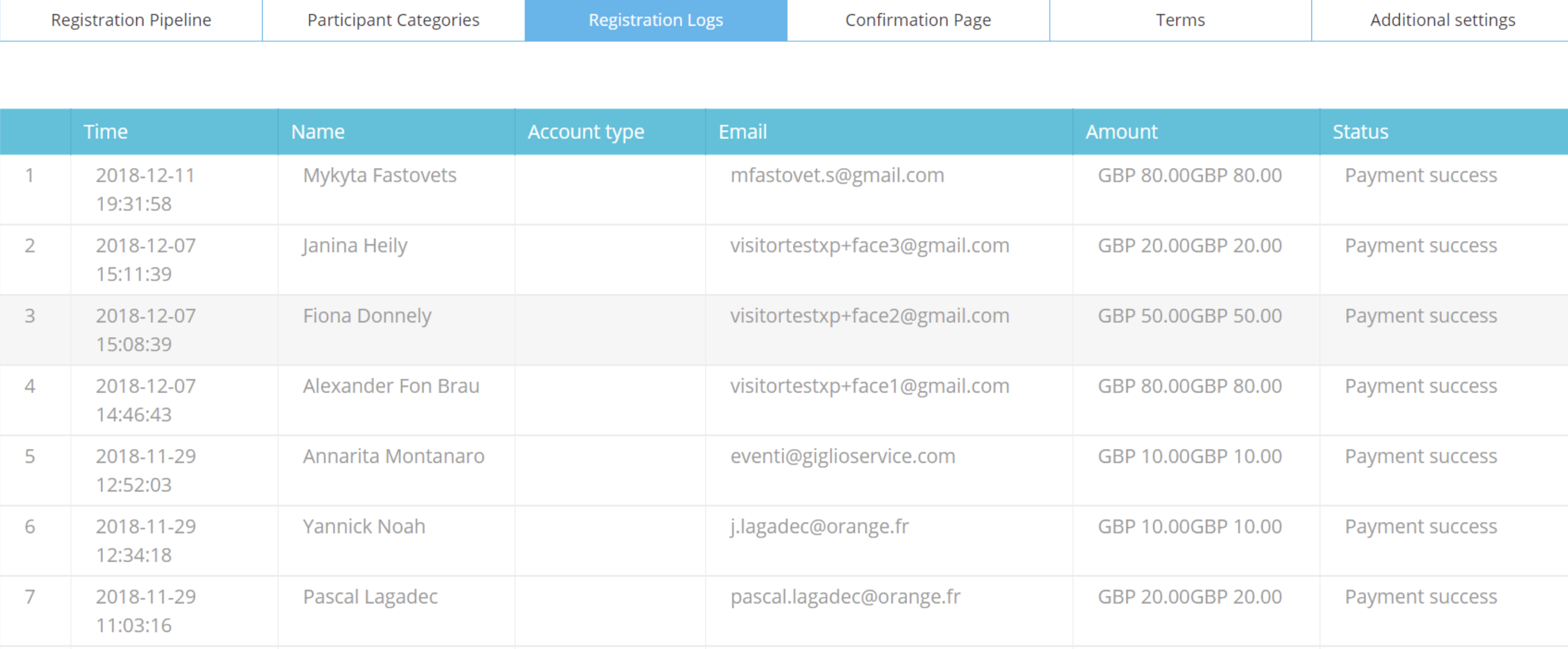Open the Confirmation Page tab
The image size is (1568, 649).
pos(918,20)
